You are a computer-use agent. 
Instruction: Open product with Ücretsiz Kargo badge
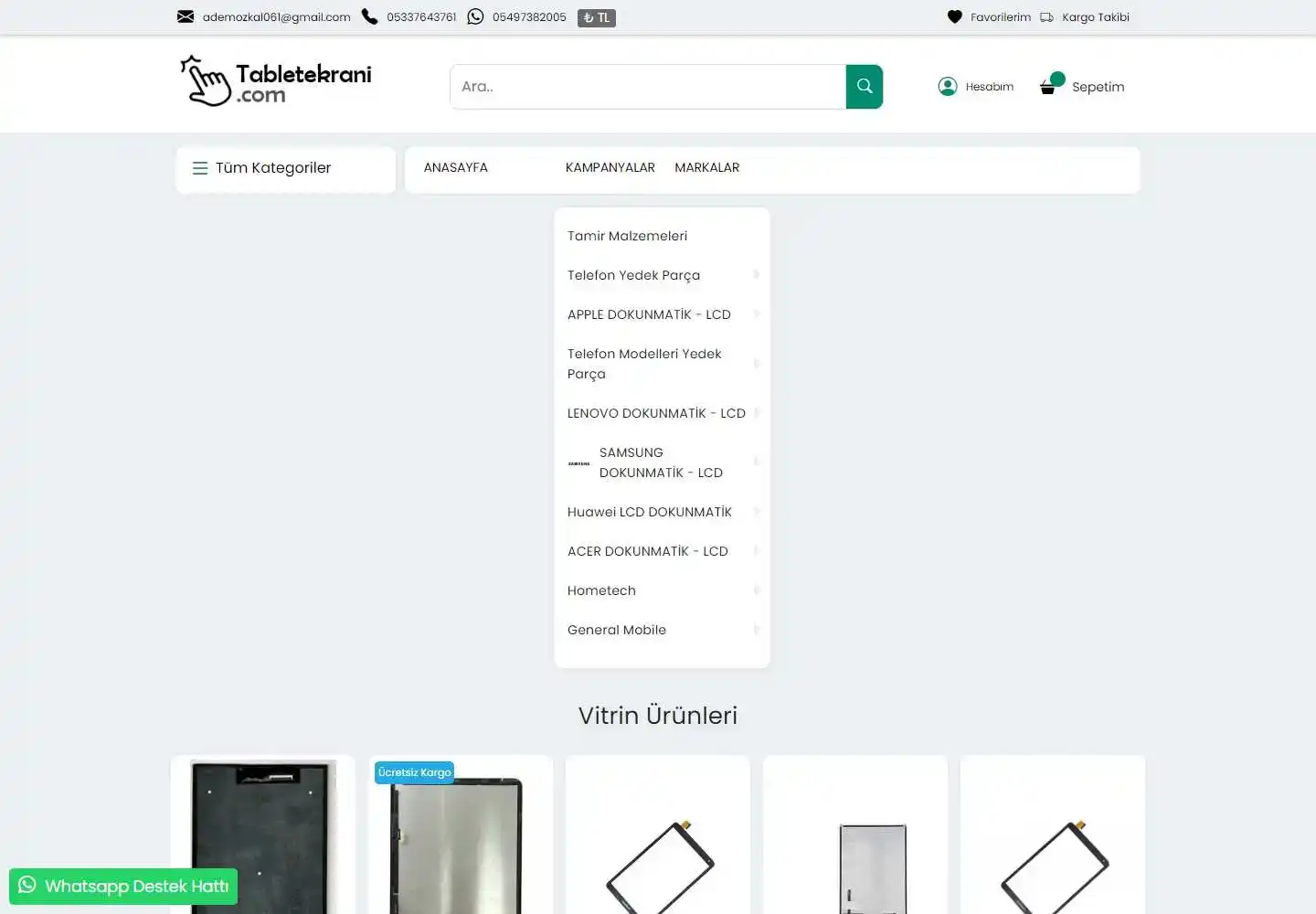(461, 836)
